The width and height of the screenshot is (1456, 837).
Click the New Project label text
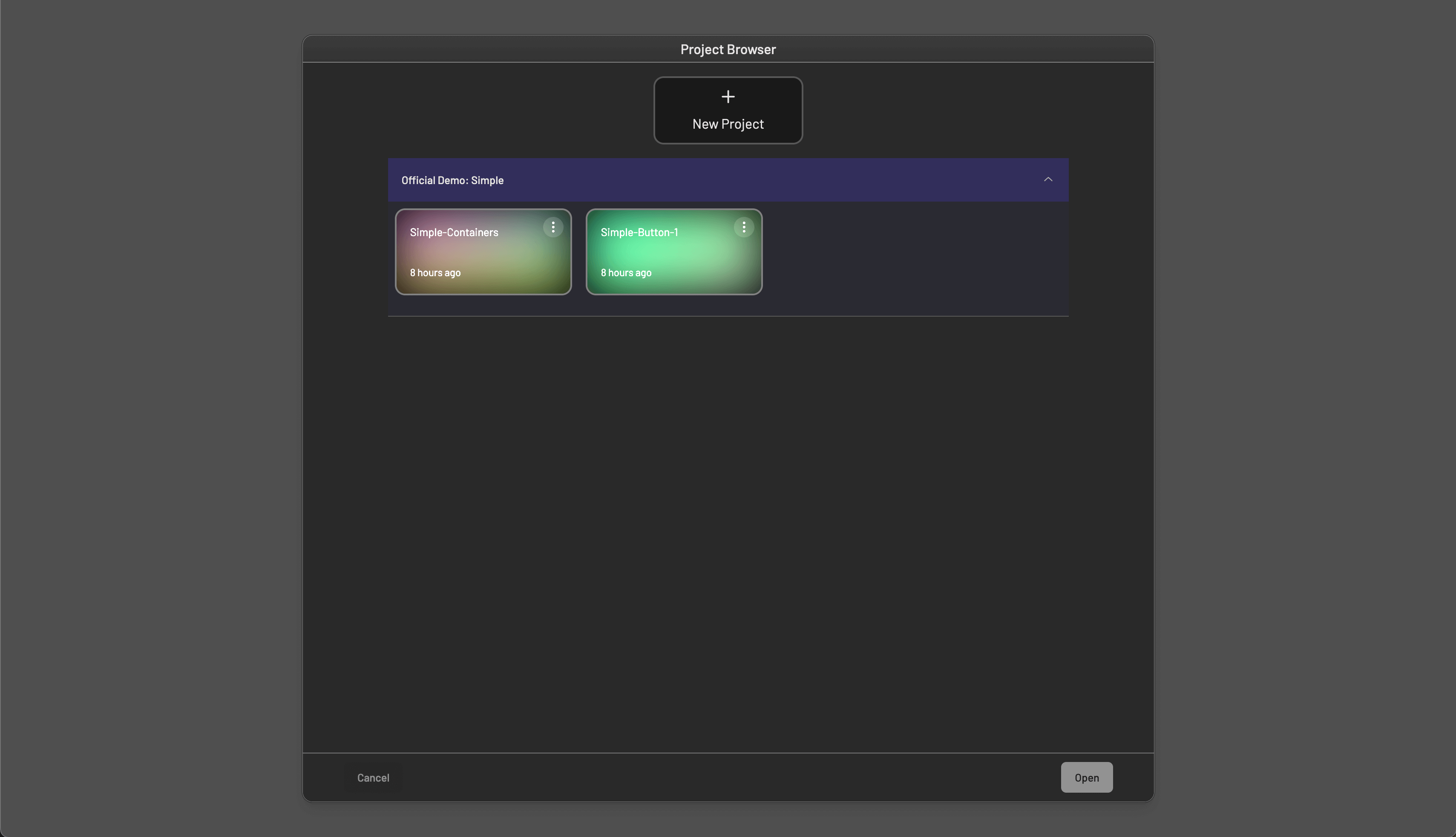pyautogui.click(x=728, y=124)
